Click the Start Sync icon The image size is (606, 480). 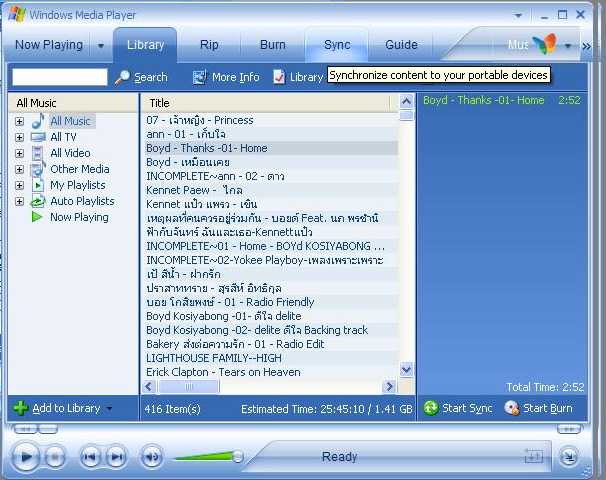pos(431,408)
